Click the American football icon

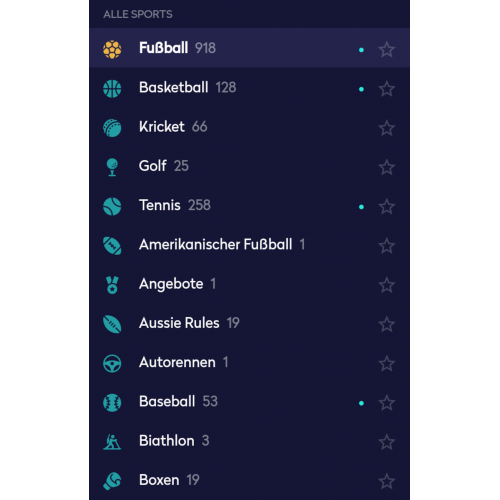(112, 246)
